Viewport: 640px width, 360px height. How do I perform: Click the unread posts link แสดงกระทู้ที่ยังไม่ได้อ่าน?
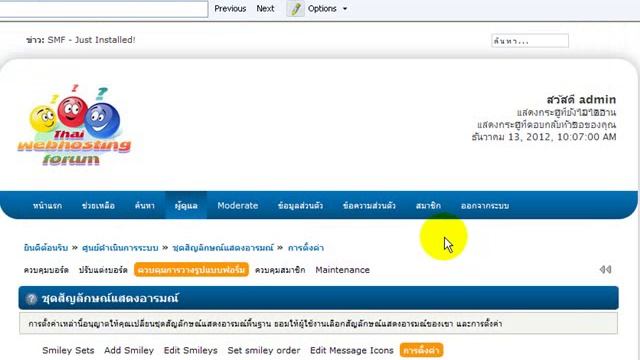[566, 112]
